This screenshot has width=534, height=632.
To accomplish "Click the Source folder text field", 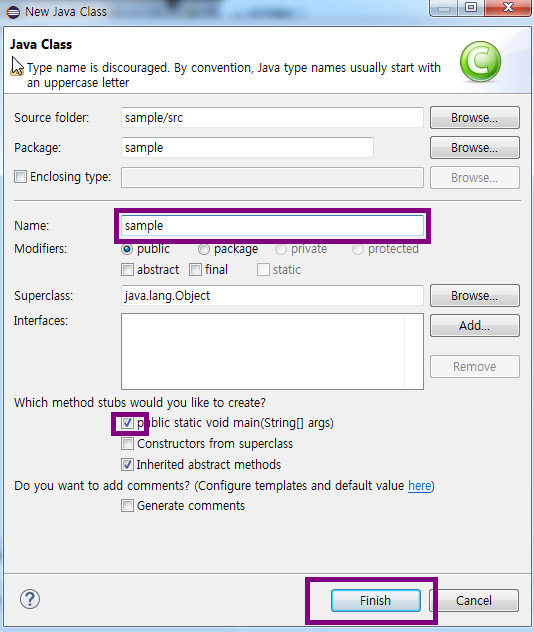I will [x=272, y=118].
